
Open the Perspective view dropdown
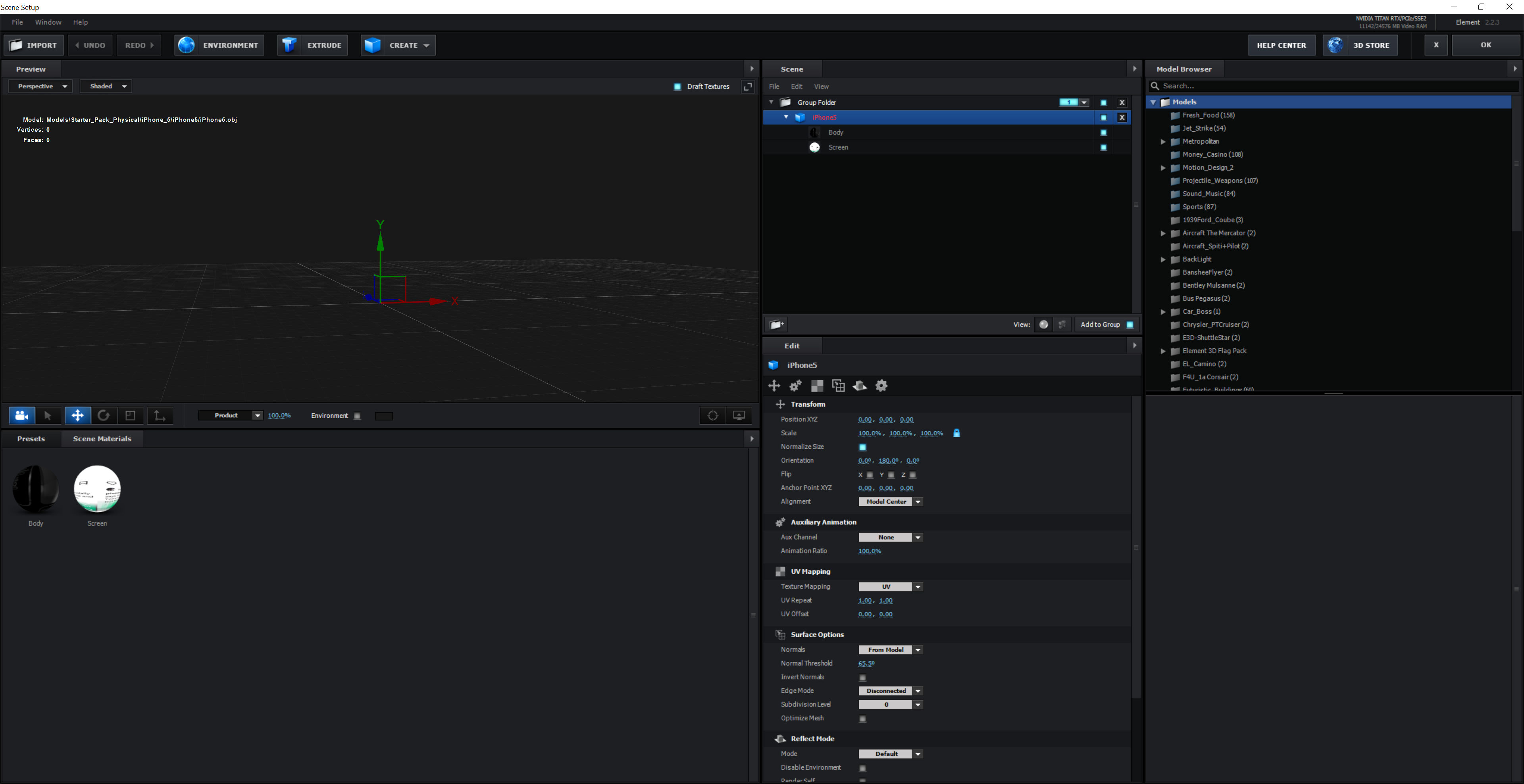41,86
